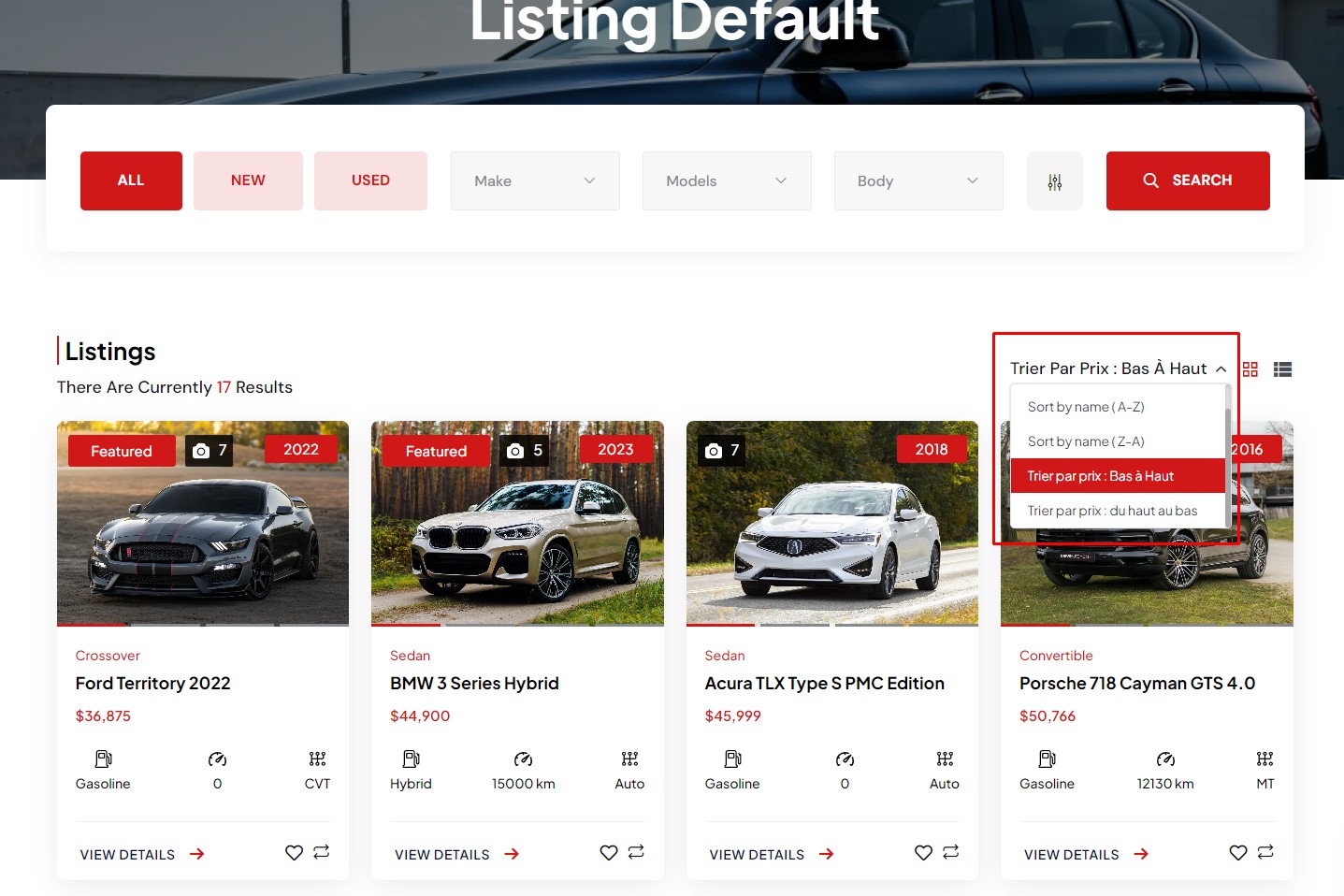Click the Featured badge on Ford Territory

[x=122, y=451]
